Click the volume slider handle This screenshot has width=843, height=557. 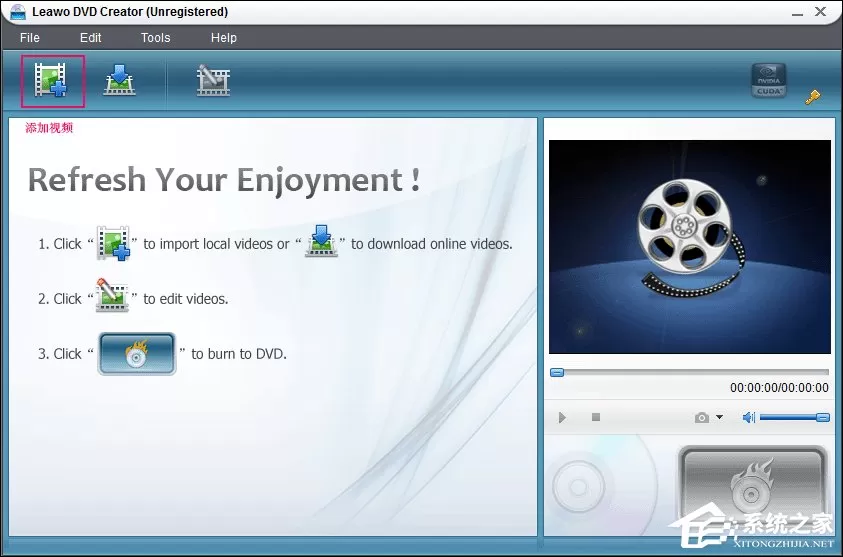(x=823, y=417)
